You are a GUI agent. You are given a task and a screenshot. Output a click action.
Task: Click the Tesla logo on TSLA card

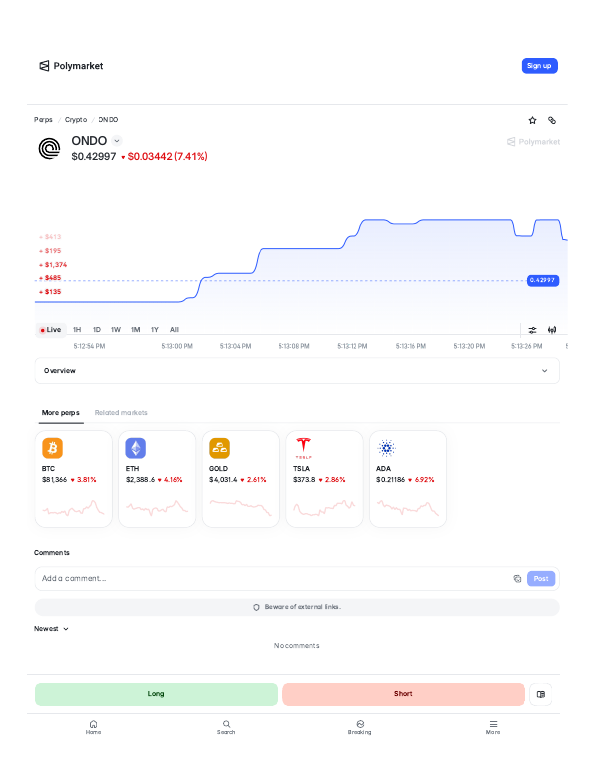pos(303,448)
